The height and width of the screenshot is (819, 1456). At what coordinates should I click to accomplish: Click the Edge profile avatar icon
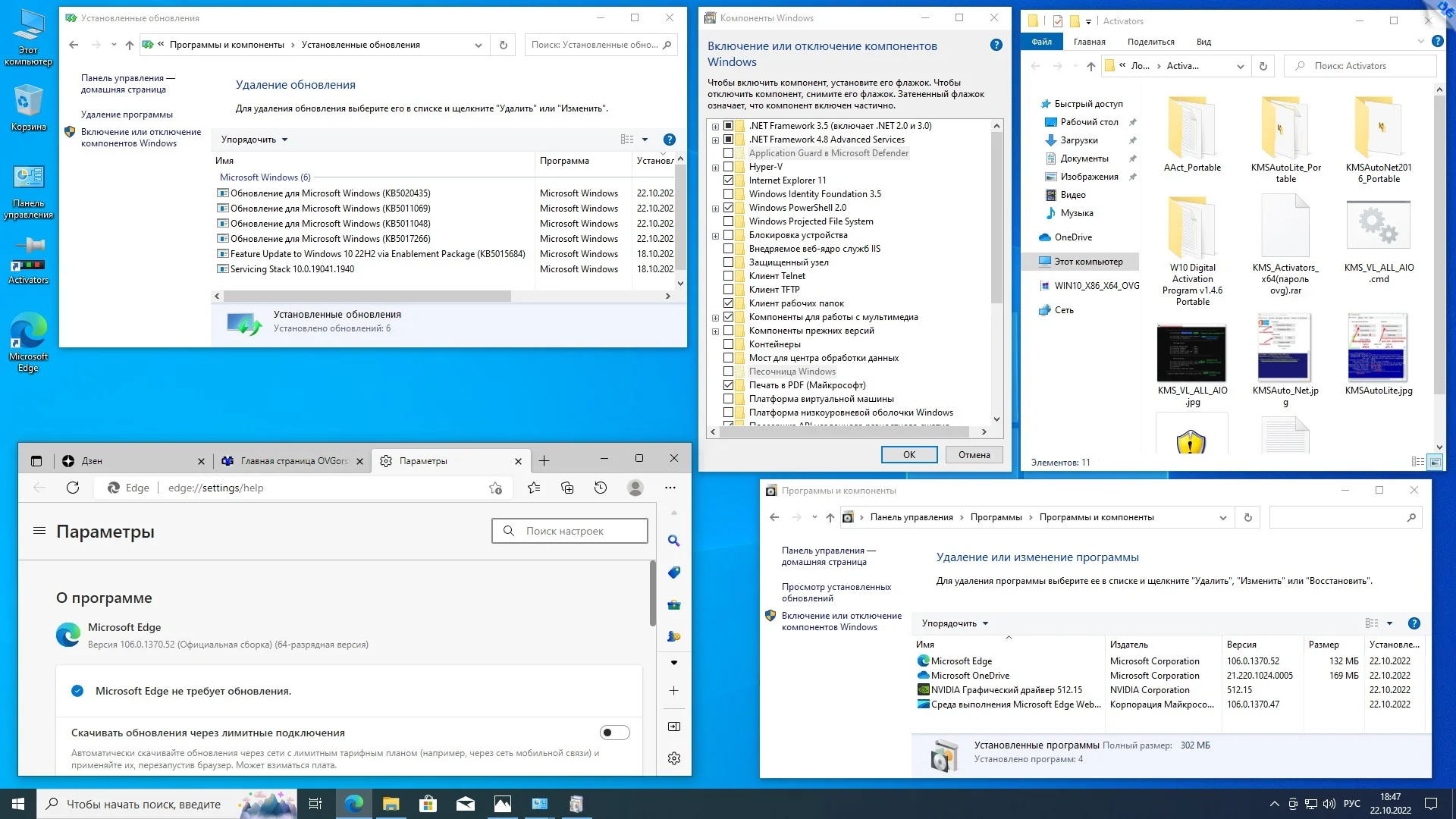click(635, 488)
